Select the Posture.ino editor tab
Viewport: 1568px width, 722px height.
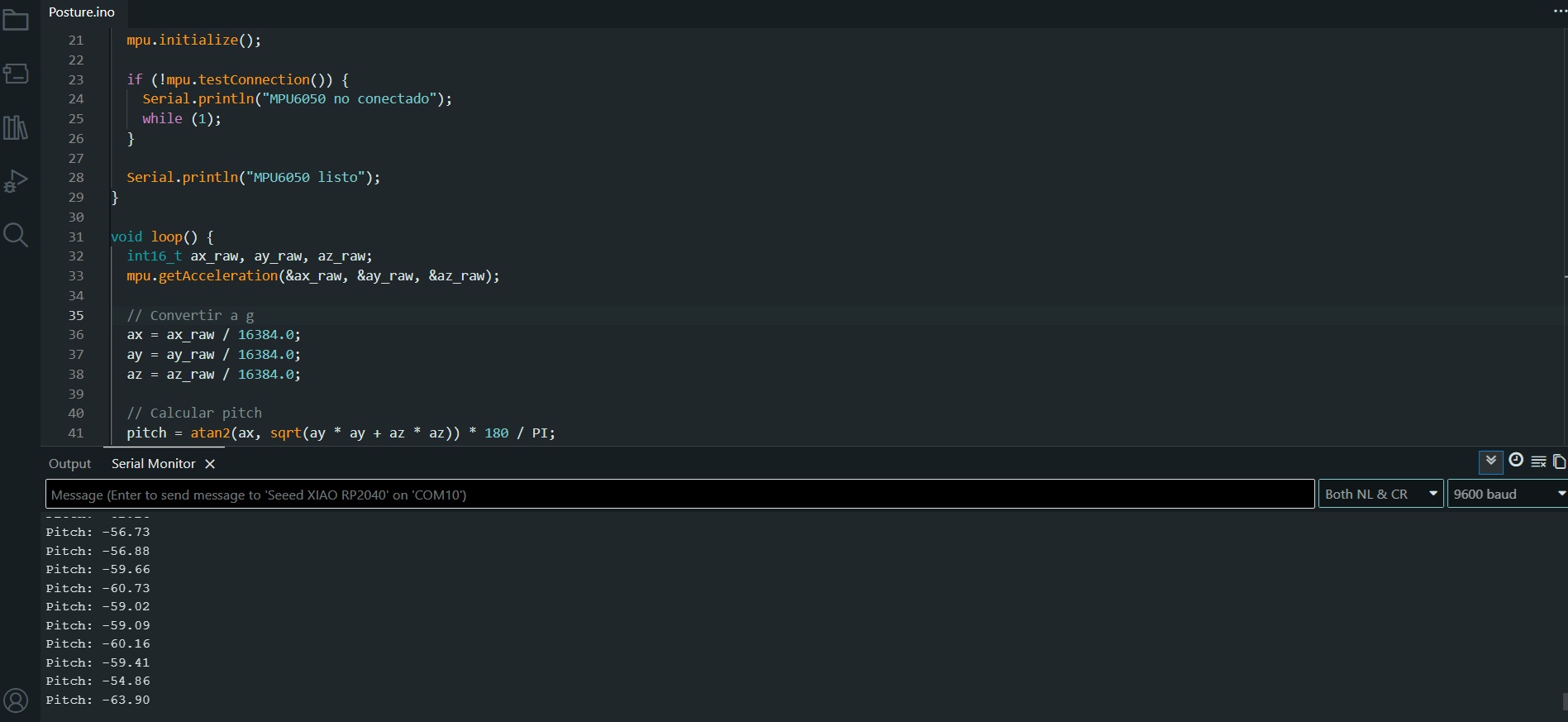82,12
